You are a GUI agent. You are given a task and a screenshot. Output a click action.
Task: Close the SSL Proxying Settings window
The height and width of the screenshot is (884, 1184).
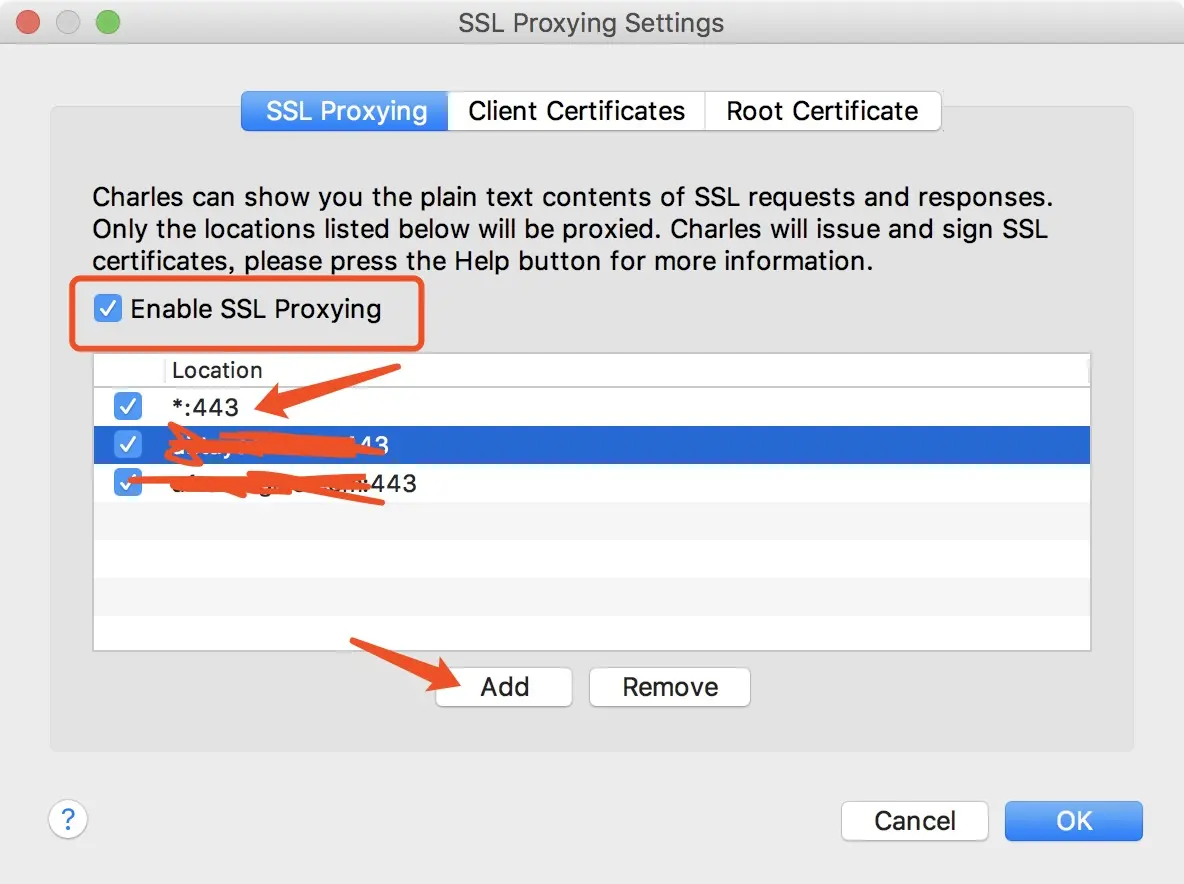click(x=27, y=22)
